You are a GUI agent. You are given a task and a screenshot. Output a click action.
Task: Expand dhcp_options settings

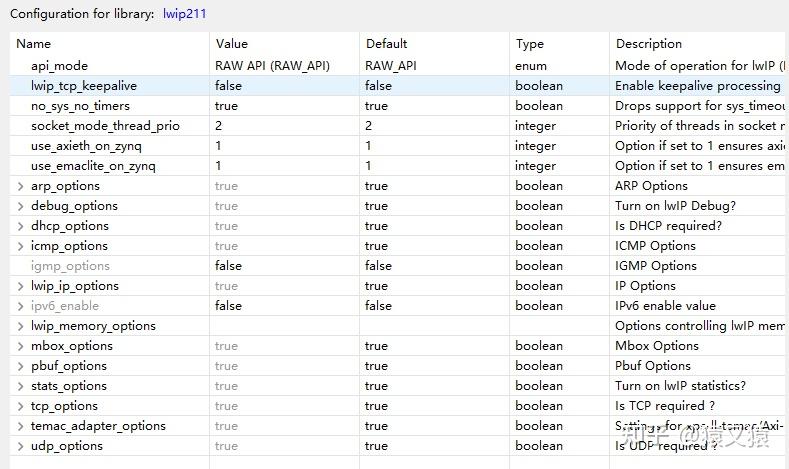(21, 226)
